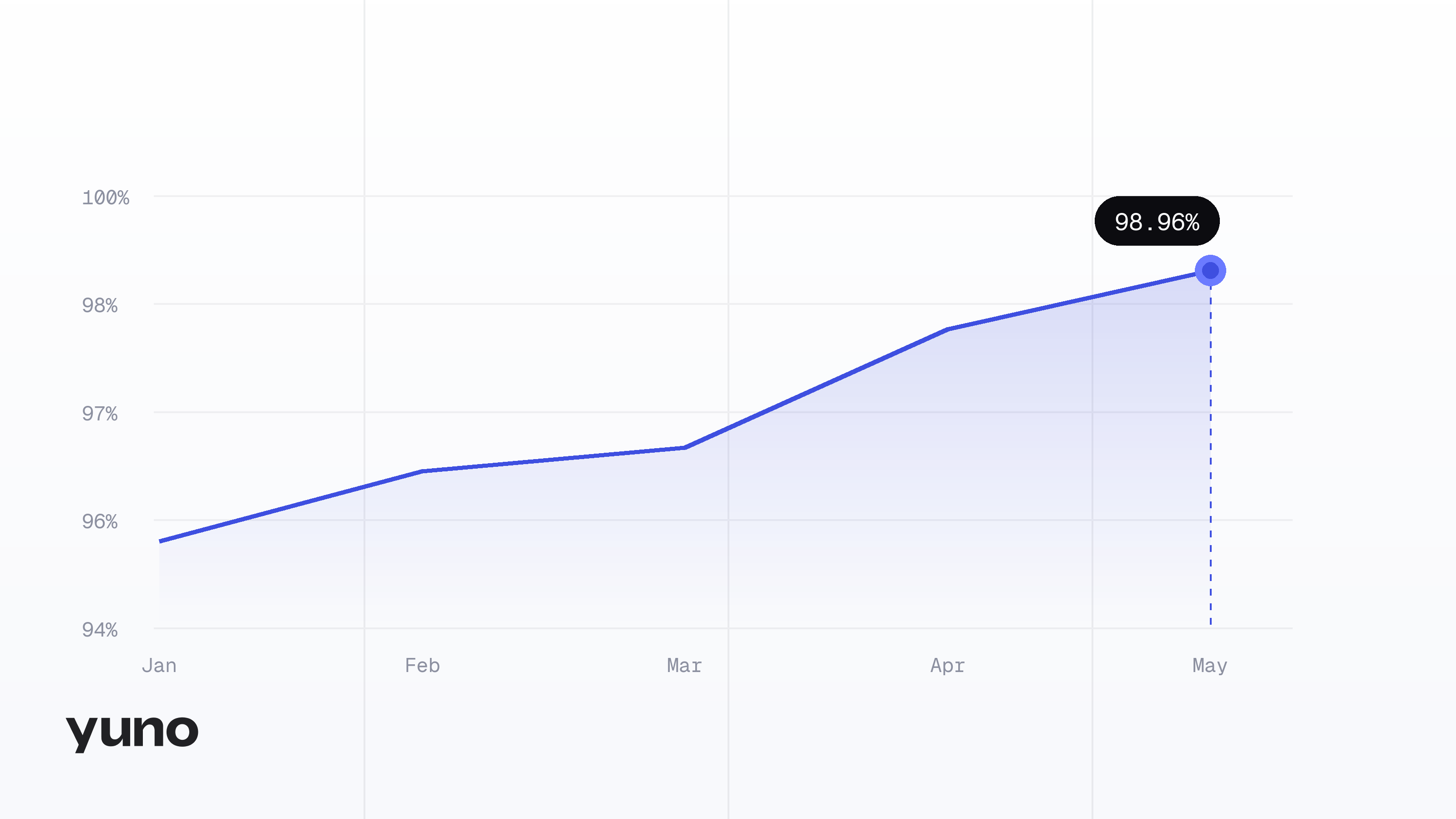This screenshot has height=819, width=1456.
Task: Click the 94% y-axis label
Action: [100, 630]
